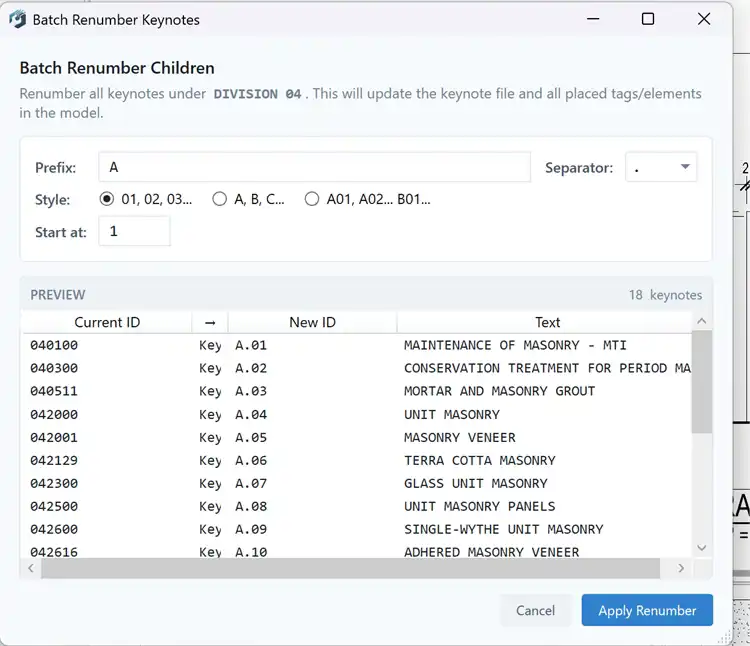Screen dimensions: 750x646
Task: Click the Cancel button
Action: [535, 610]
